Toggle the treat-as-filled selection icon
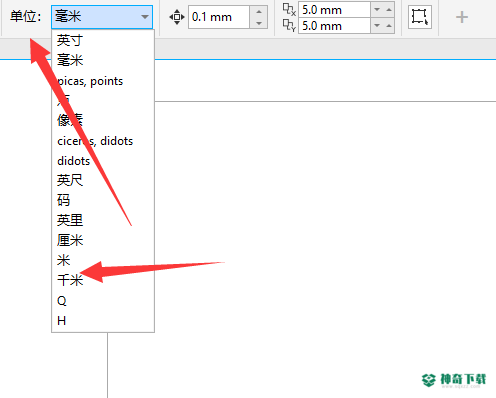 tap(420, 17)
